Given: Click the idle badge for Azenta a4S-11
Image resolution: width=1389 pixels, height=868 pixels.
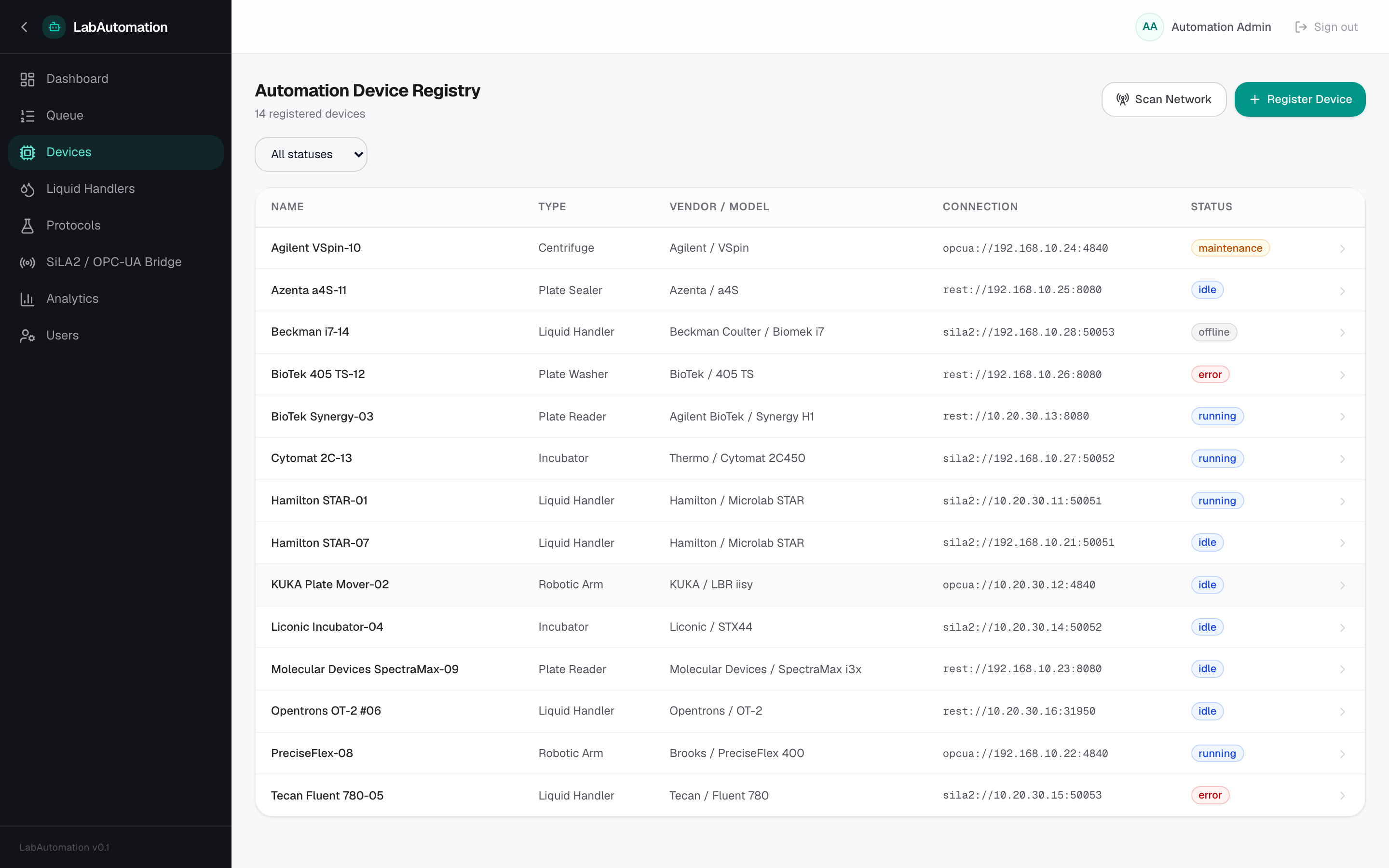Looking at the screenshot, I should click(x=1207, y=290).
